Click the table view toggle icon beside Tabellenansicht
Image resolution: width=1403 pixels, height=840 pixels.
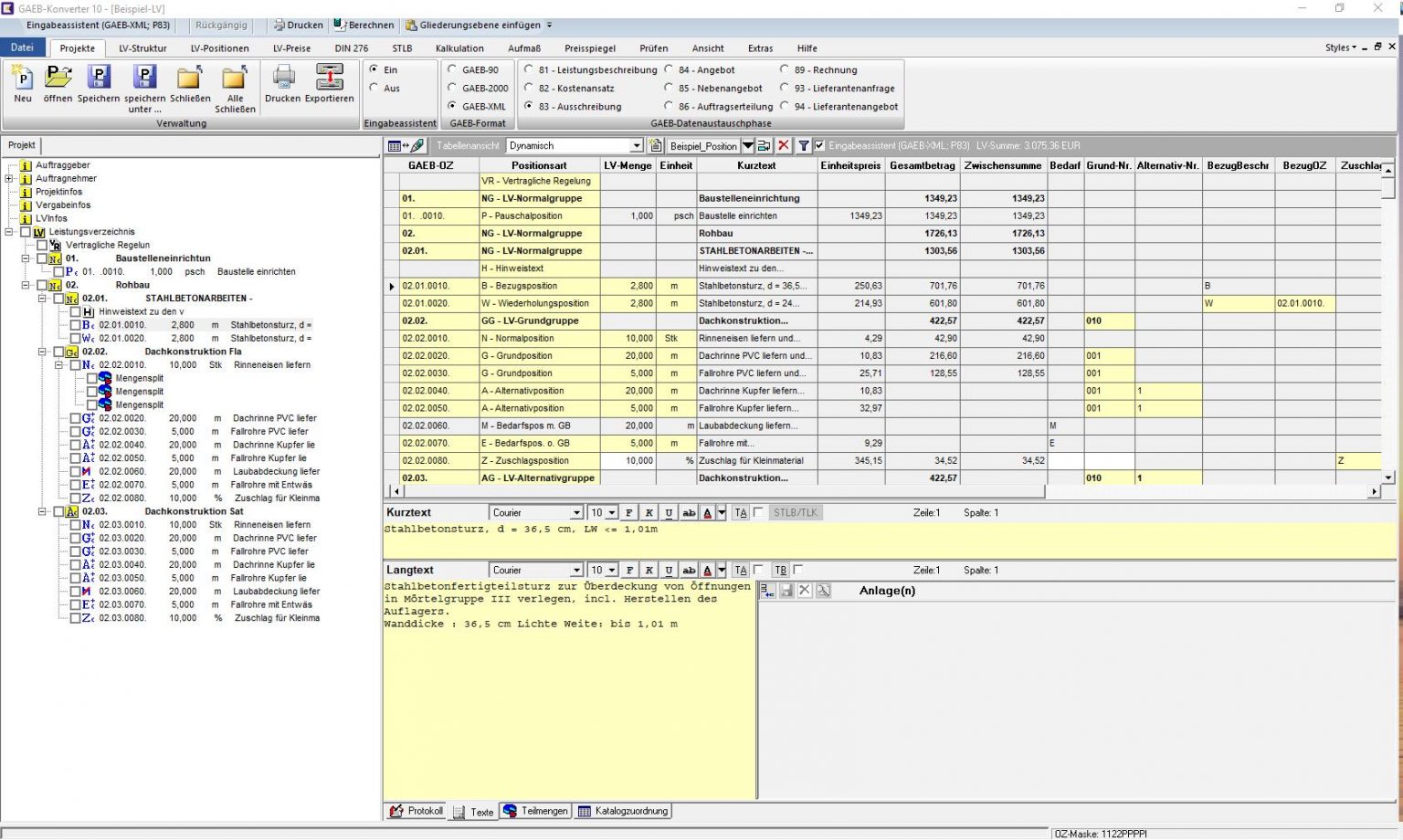tap(406, 146)
